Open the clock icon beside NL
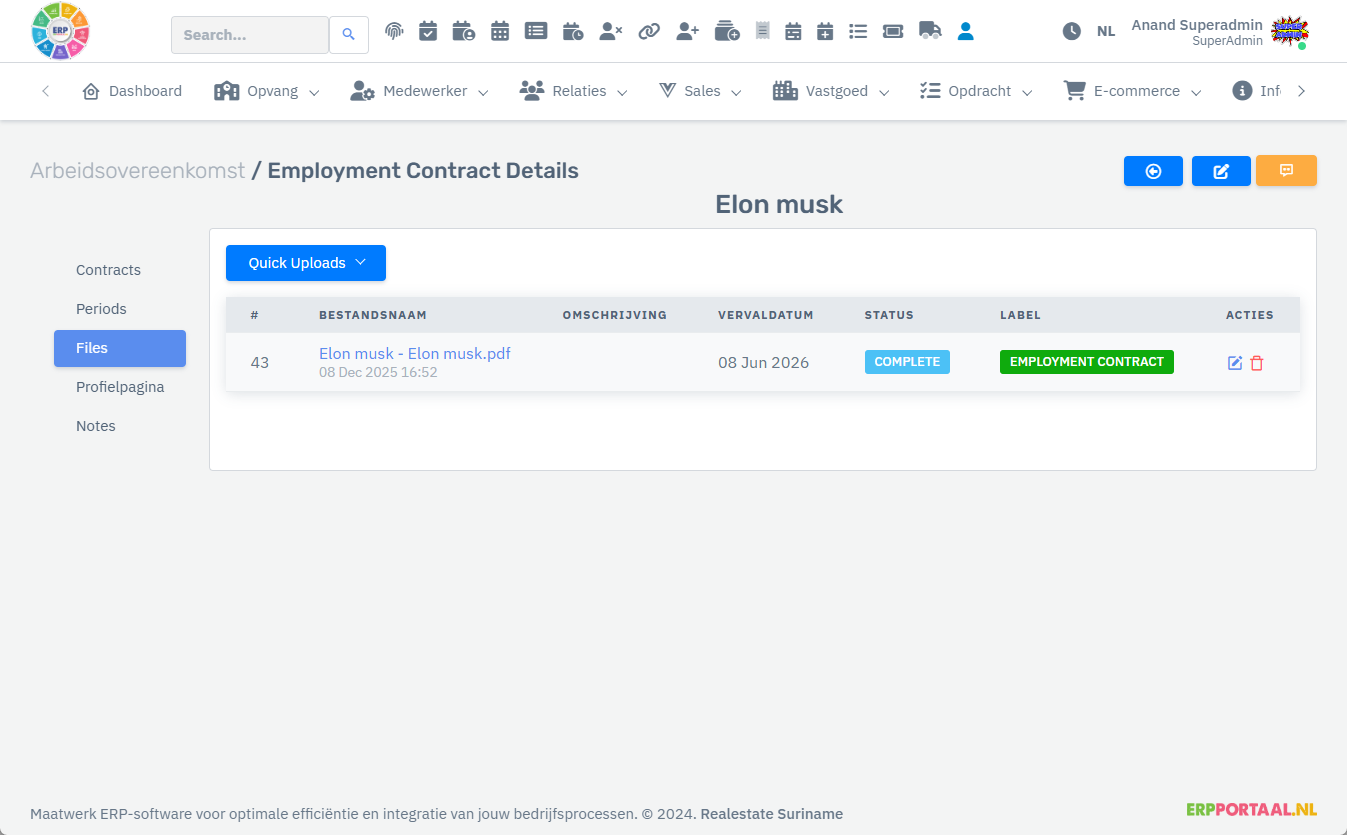 coord(1071,31)
